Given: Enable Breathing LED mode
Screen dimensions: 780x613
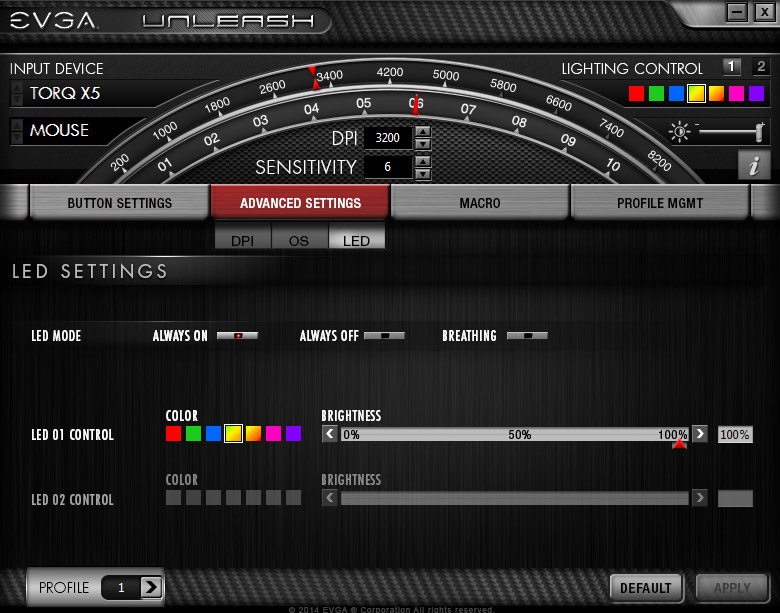Looking at the screenshot, I should 527,336.
